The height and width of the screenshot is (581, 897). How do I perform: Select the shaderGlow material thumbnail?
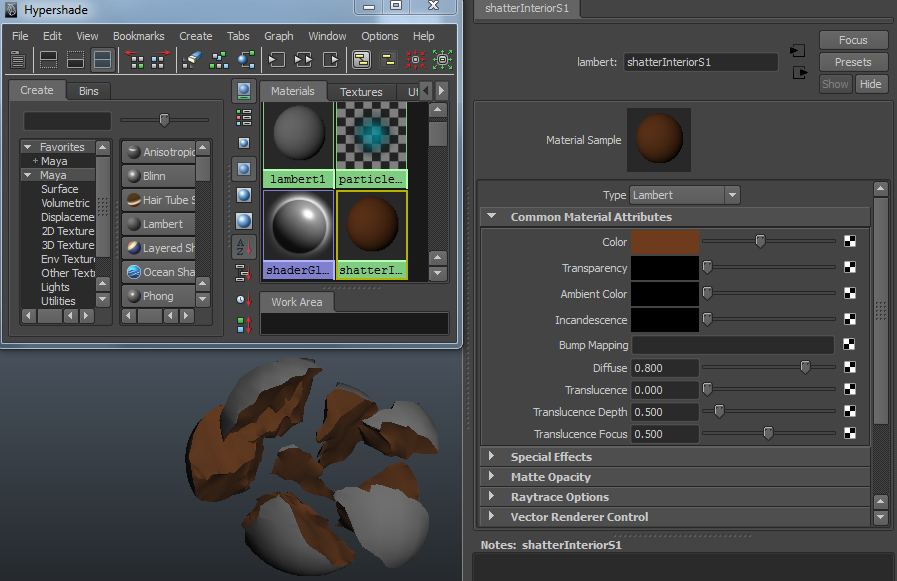pos(298,227)
